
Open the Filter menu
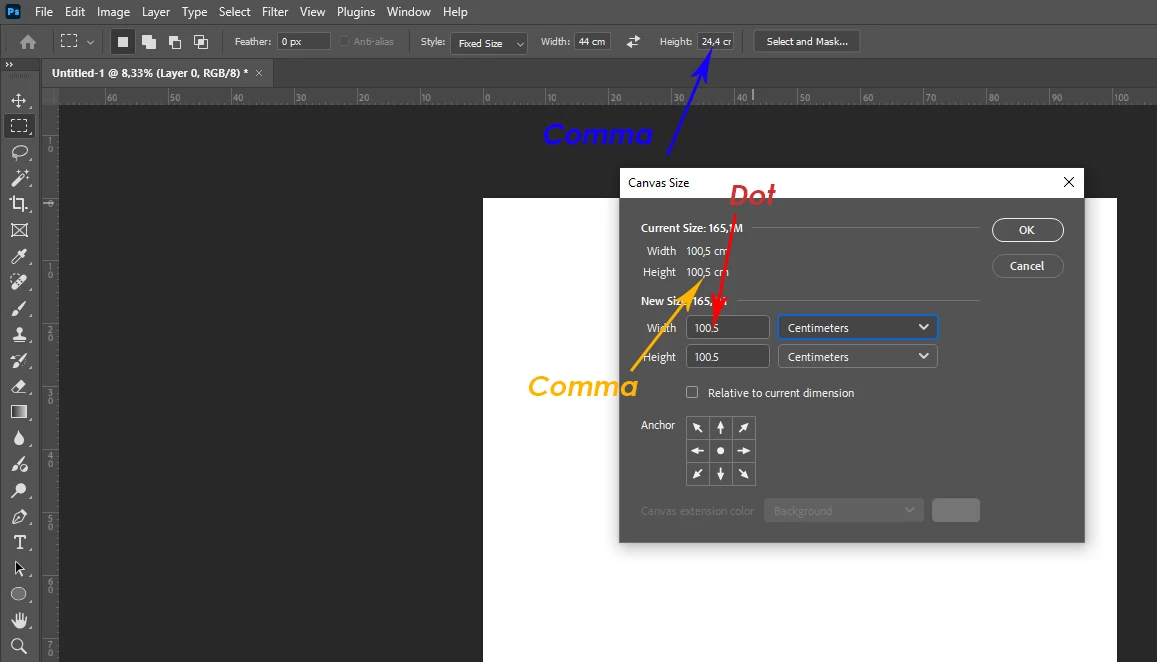[x=274, y=12]
